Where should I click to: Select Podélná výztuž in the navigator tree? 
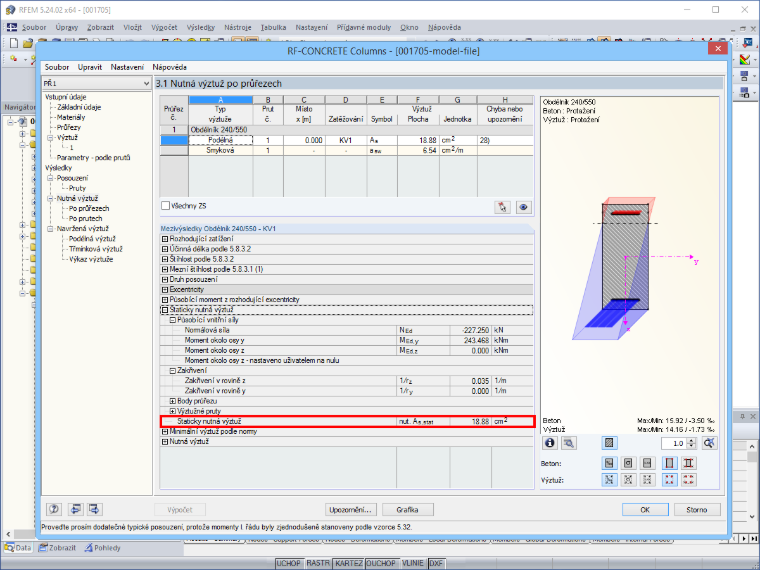click(x=92, y=238)
